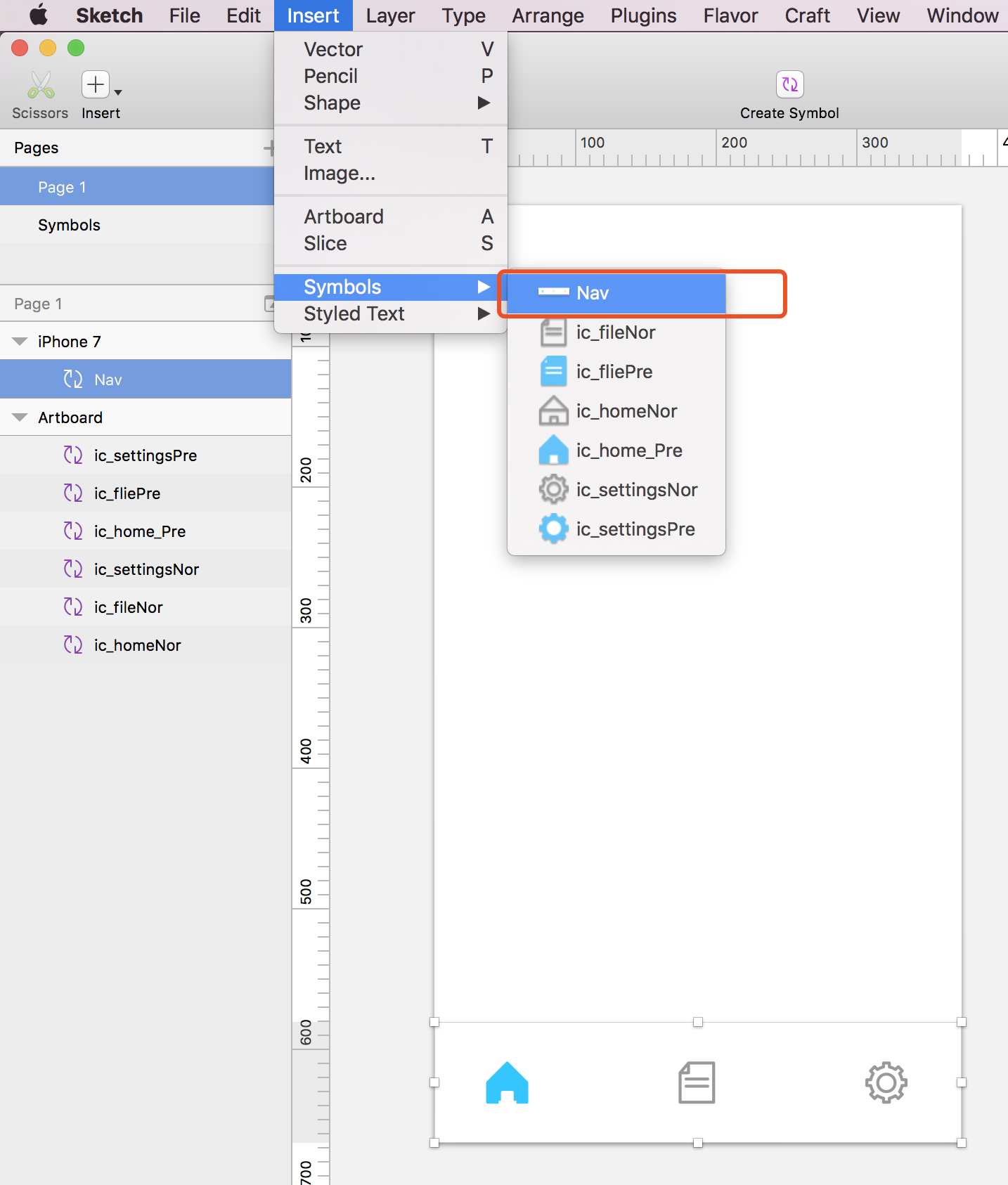Open the Window menu

(962, 15)
